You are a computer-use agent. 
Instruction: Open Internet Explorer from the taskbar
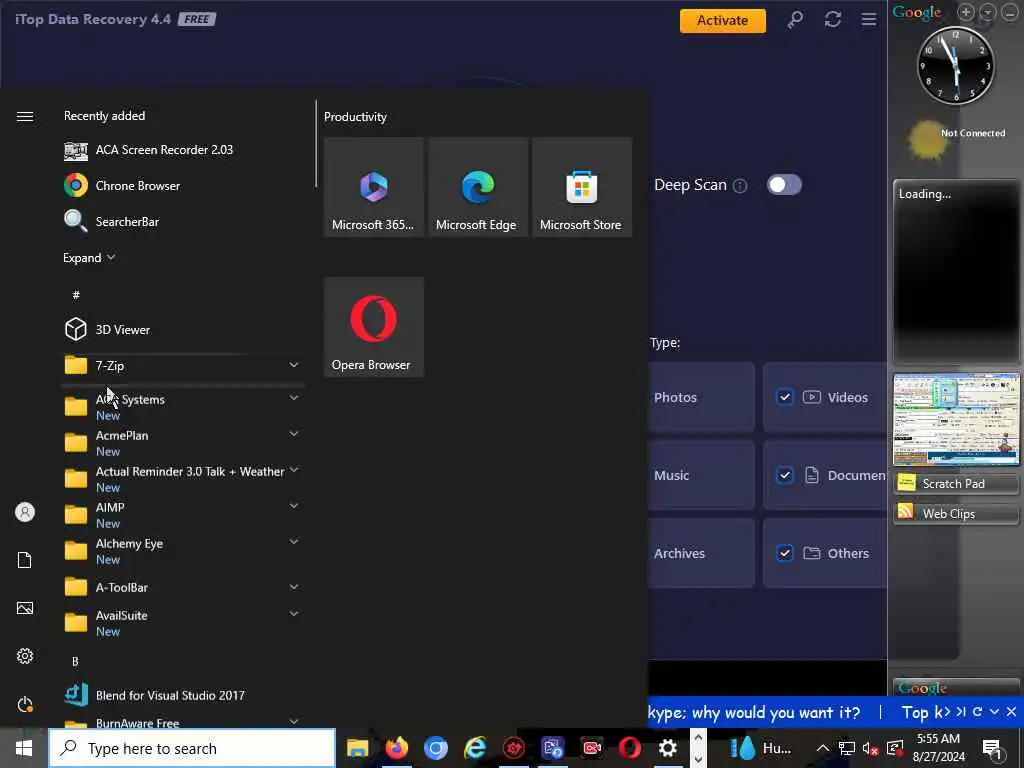475,748
